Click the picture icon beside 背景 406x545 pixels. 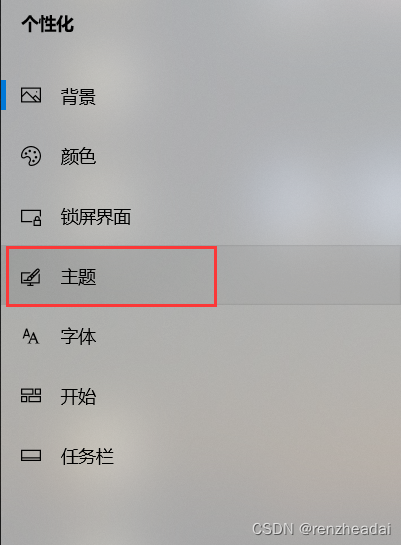point(31,95)
